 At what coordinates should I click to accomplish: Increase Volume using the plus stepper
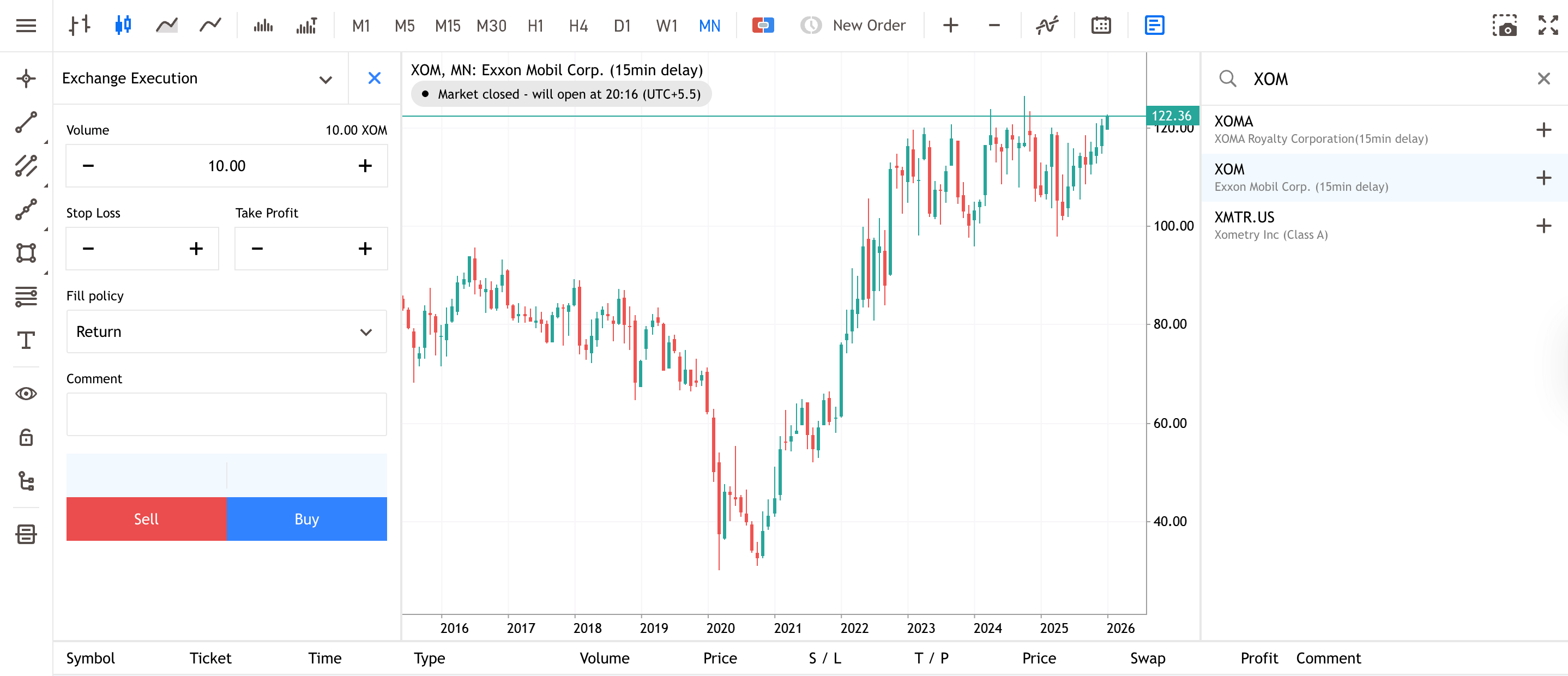tap(364, 165)
